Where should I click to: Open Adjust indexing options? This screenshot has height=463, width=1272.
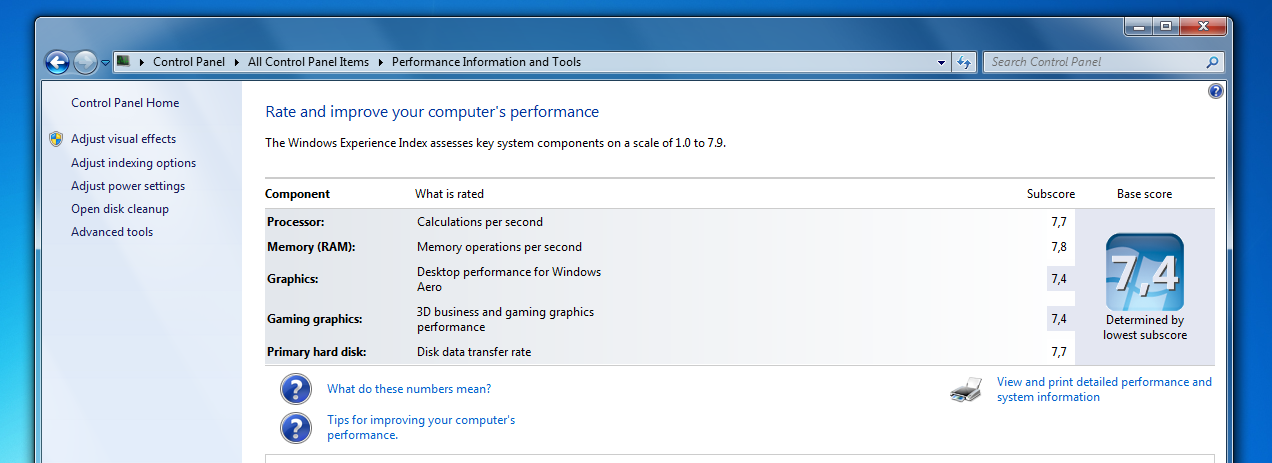tap(133, 163)
